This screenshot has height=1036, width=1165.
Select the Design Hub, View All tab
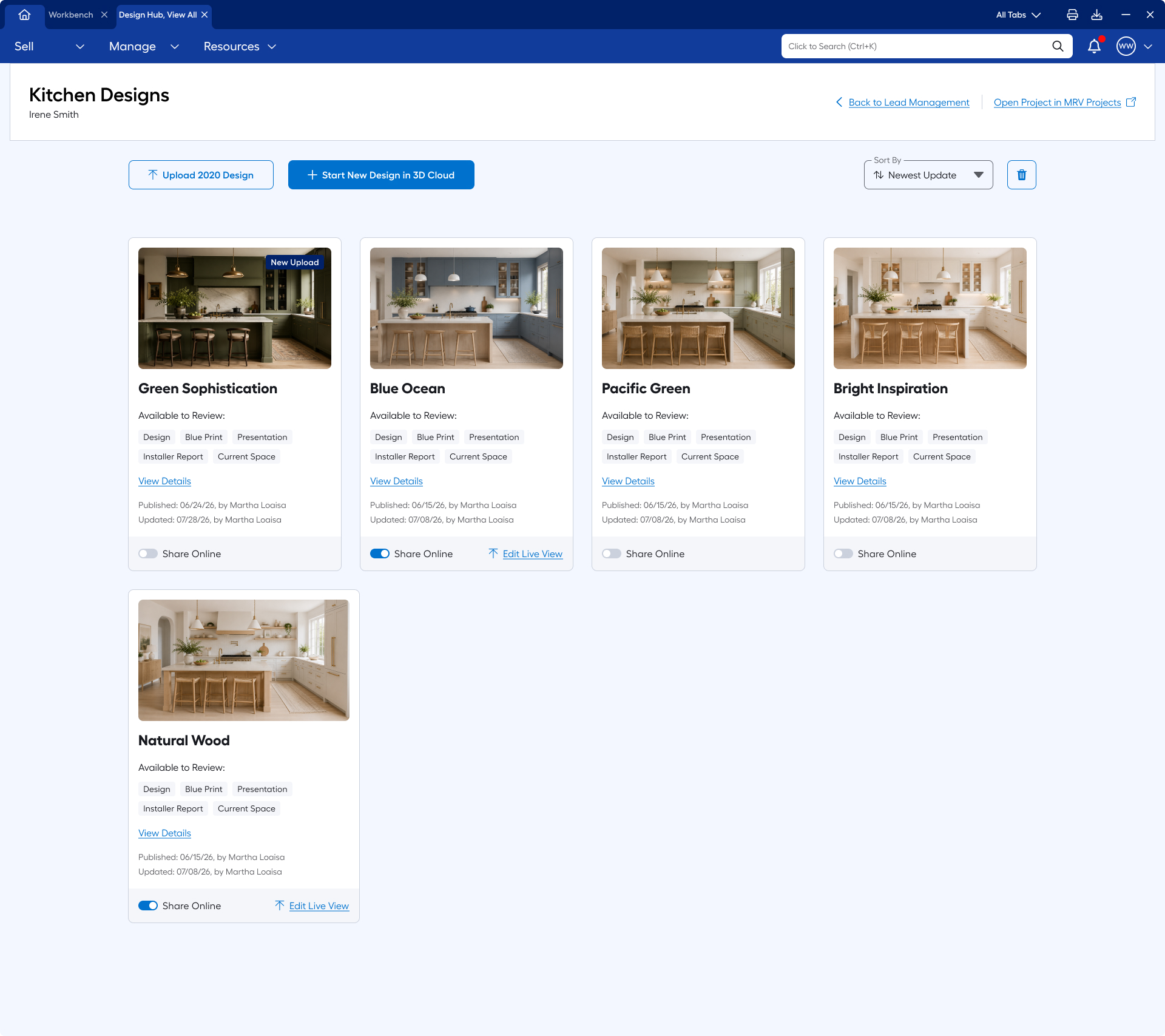158,15
